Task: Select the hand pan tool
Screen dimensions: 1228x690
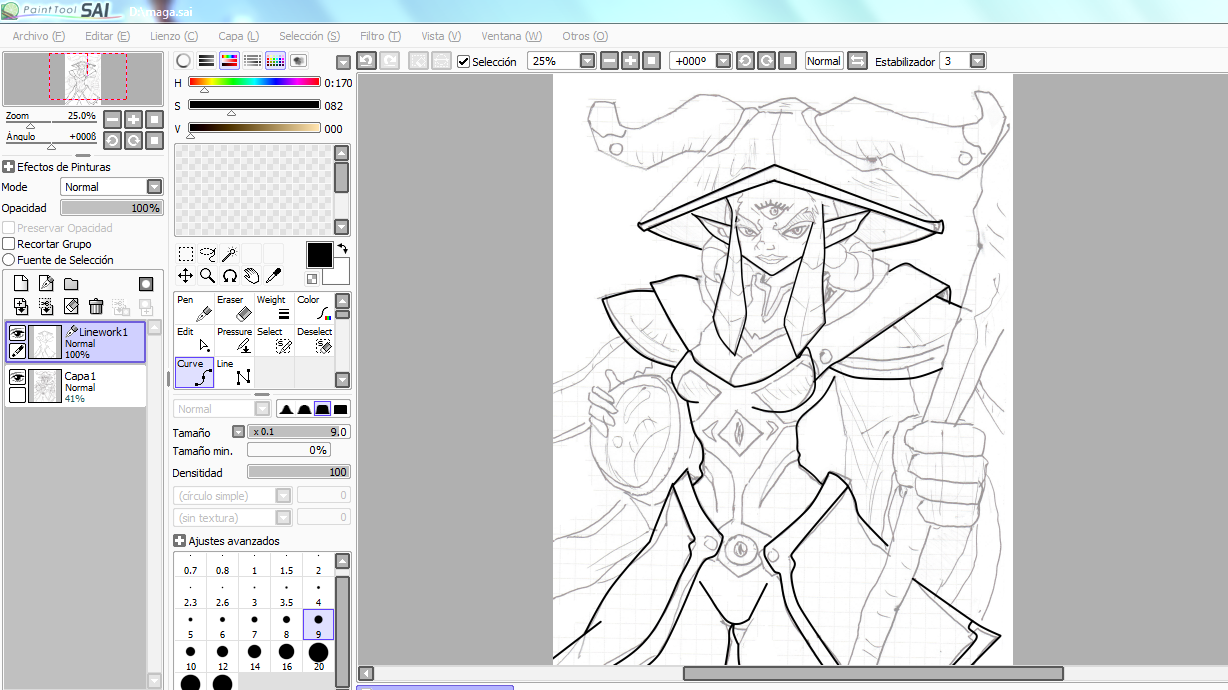Action: [252, 275]
